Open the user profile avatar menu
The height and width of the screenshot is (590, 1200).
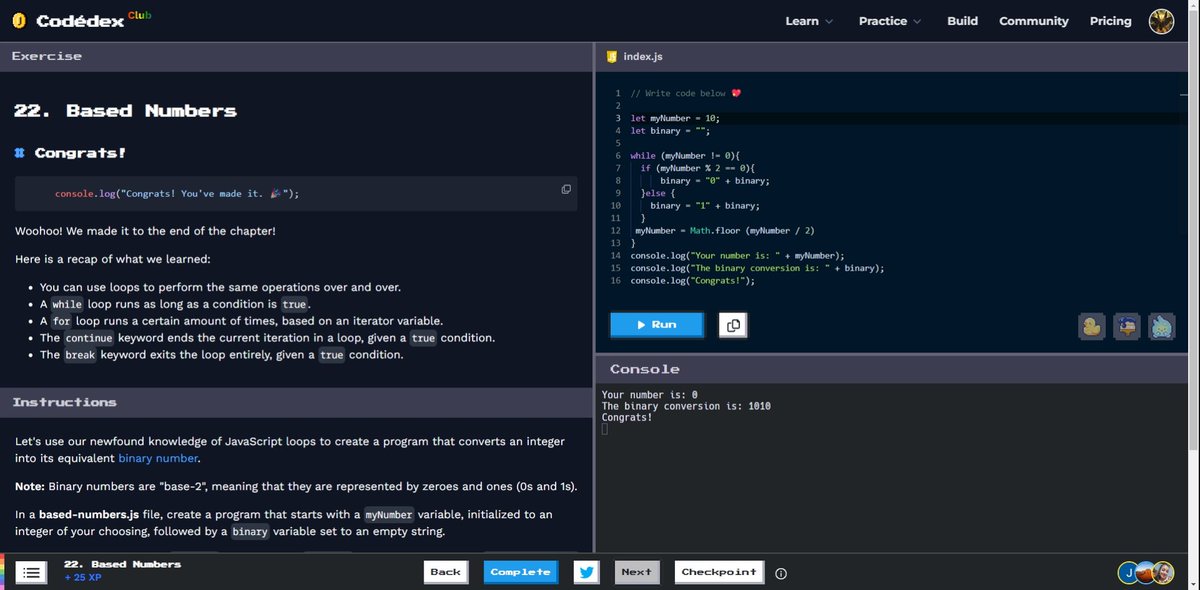point(1161,21)
